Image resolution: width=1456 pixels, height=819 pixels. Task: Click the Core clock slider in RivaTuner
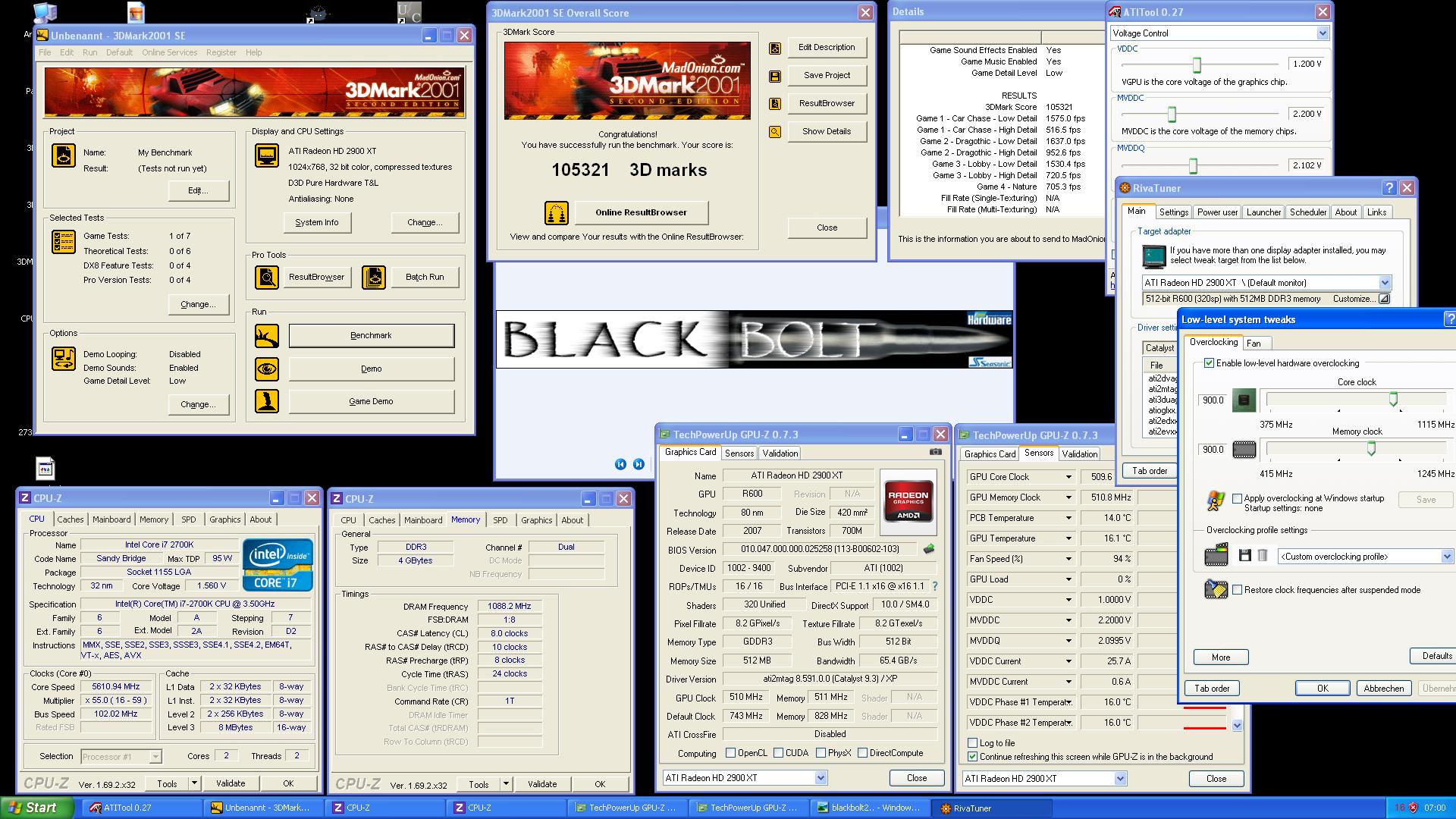(x=1393, y=399)
